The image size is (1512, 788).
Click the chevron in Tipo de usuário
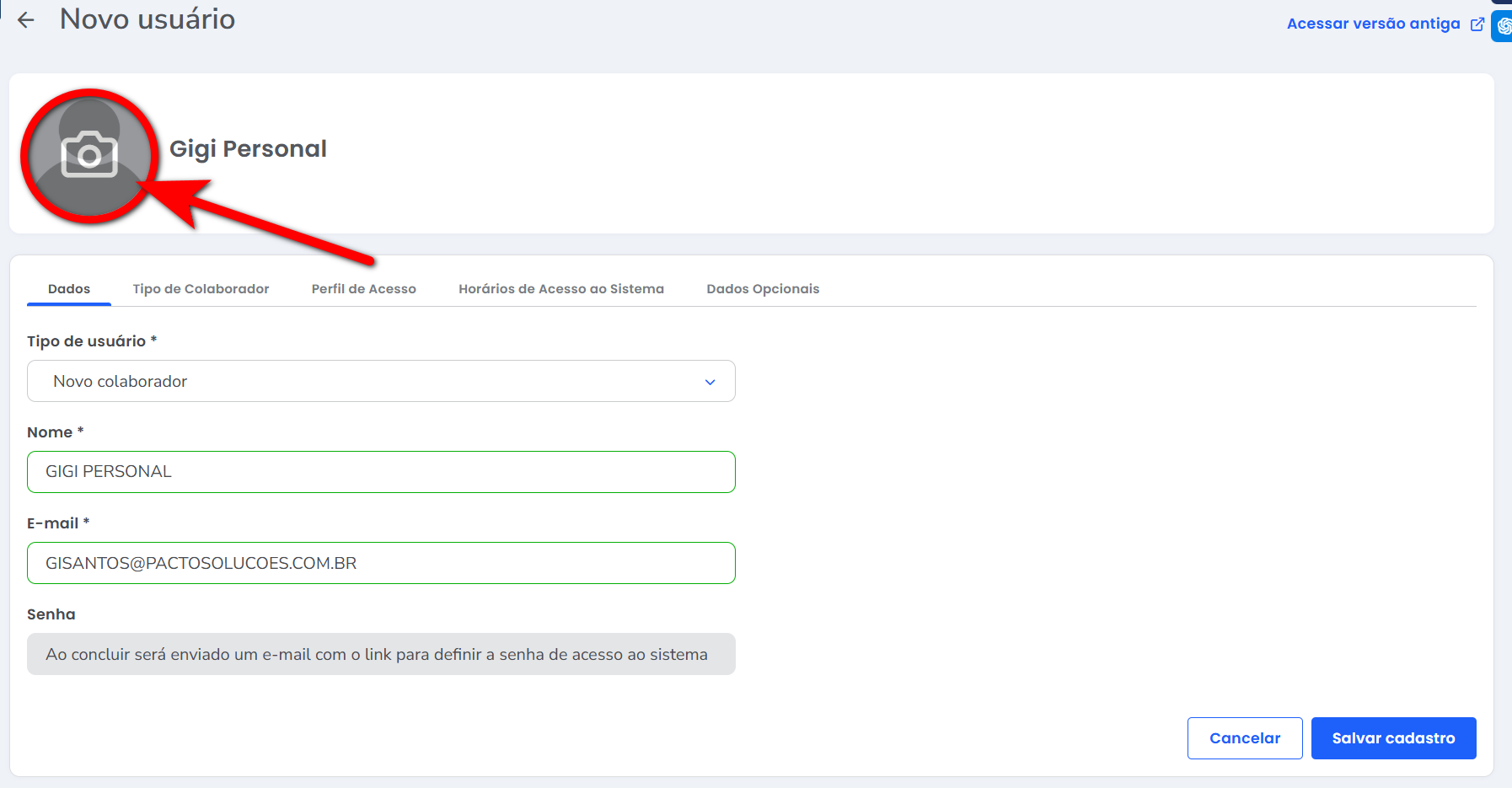[710, 382]
